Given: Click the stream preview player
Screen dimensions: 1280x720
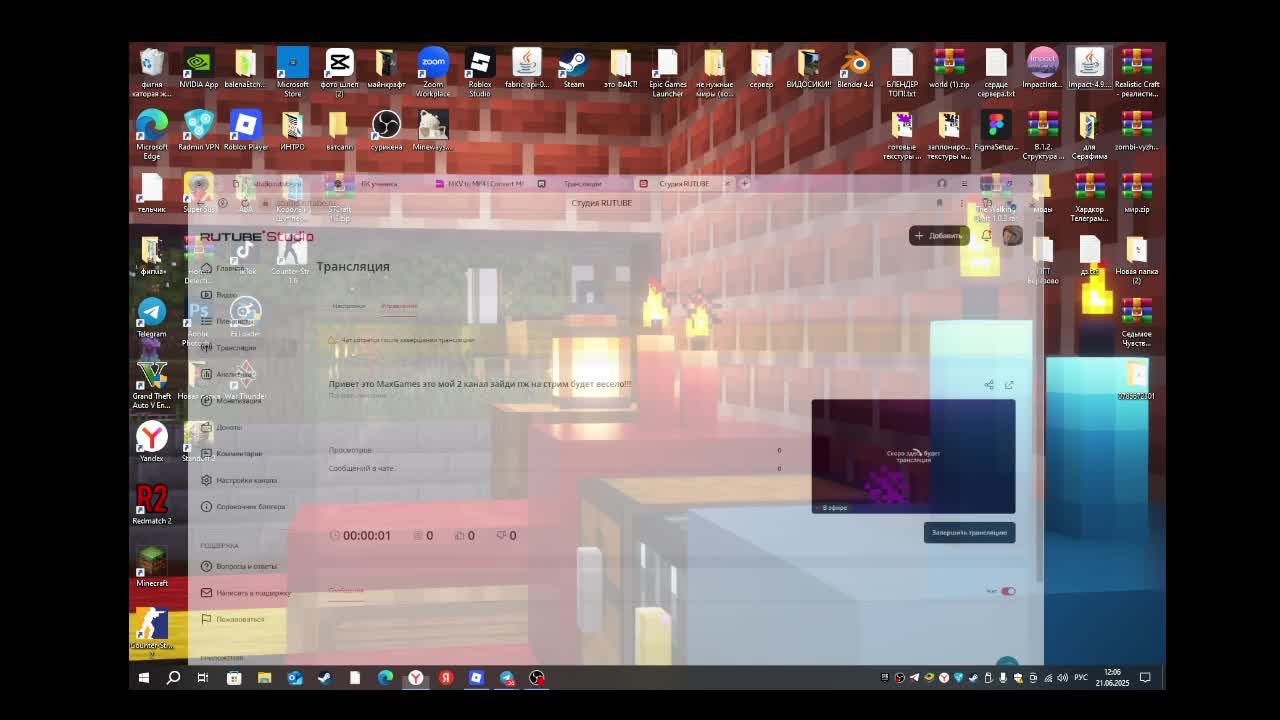Looking at the screenshot, I should coord(913,456).
